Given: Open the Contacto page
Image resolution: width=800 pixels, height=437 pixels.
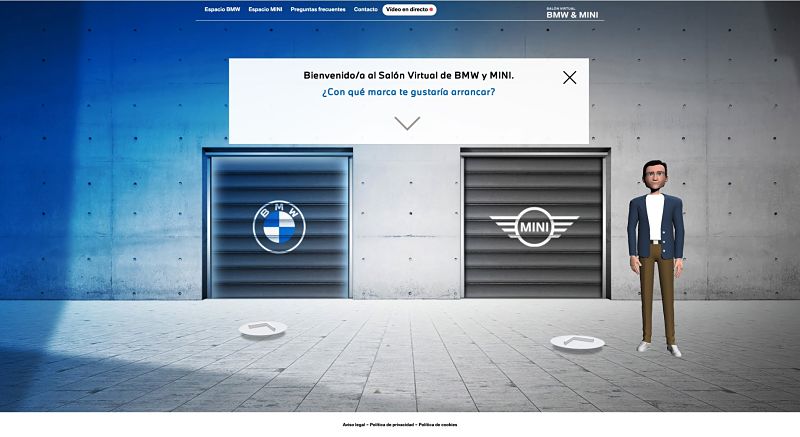Looking at the screenshot, I should point(366,9).
